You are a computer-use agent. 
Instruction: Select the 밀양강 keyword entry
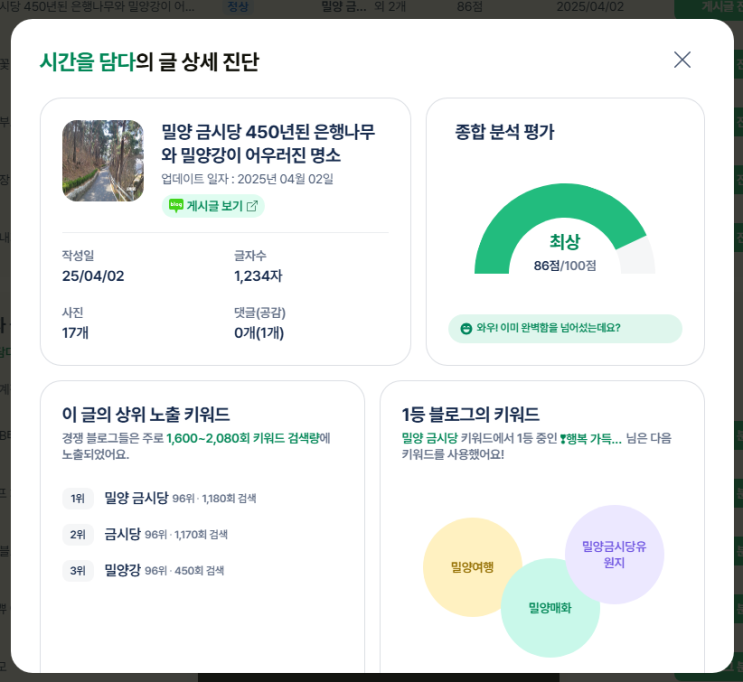coord(124,570)
